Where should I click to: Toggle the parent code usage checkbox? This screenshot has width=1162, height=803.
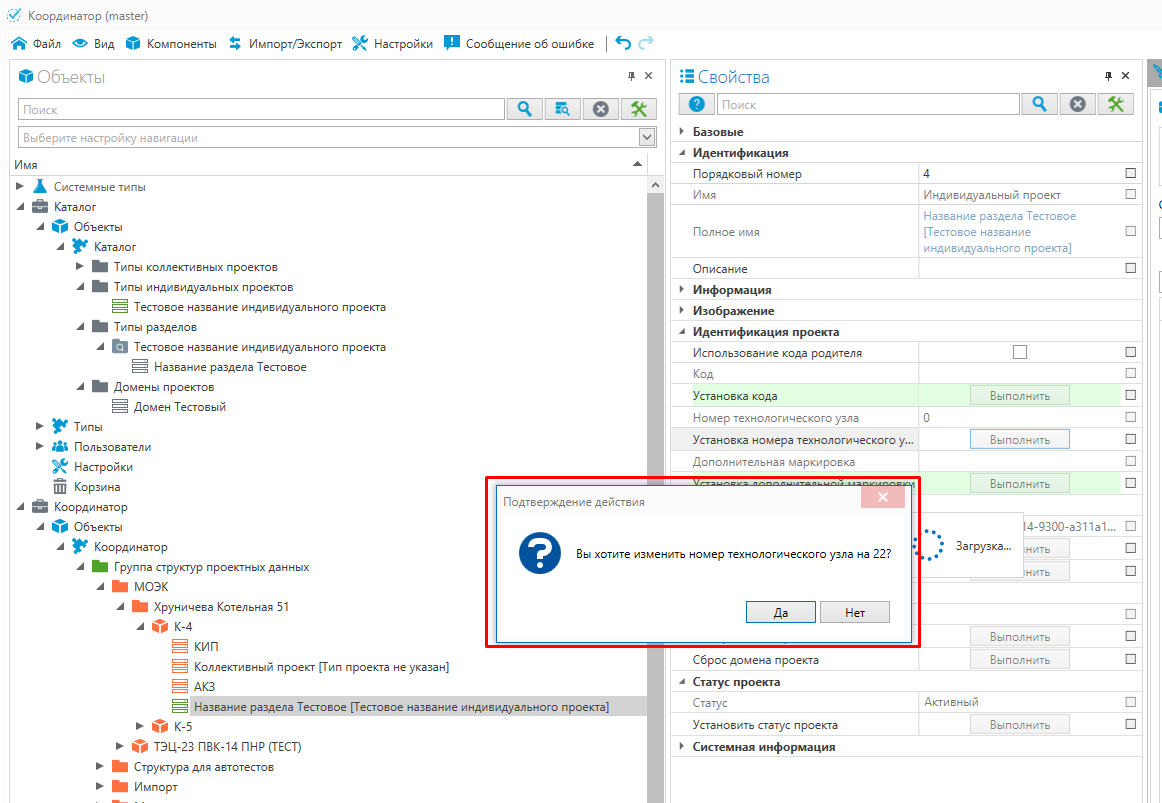click(x=1020, y=352)
